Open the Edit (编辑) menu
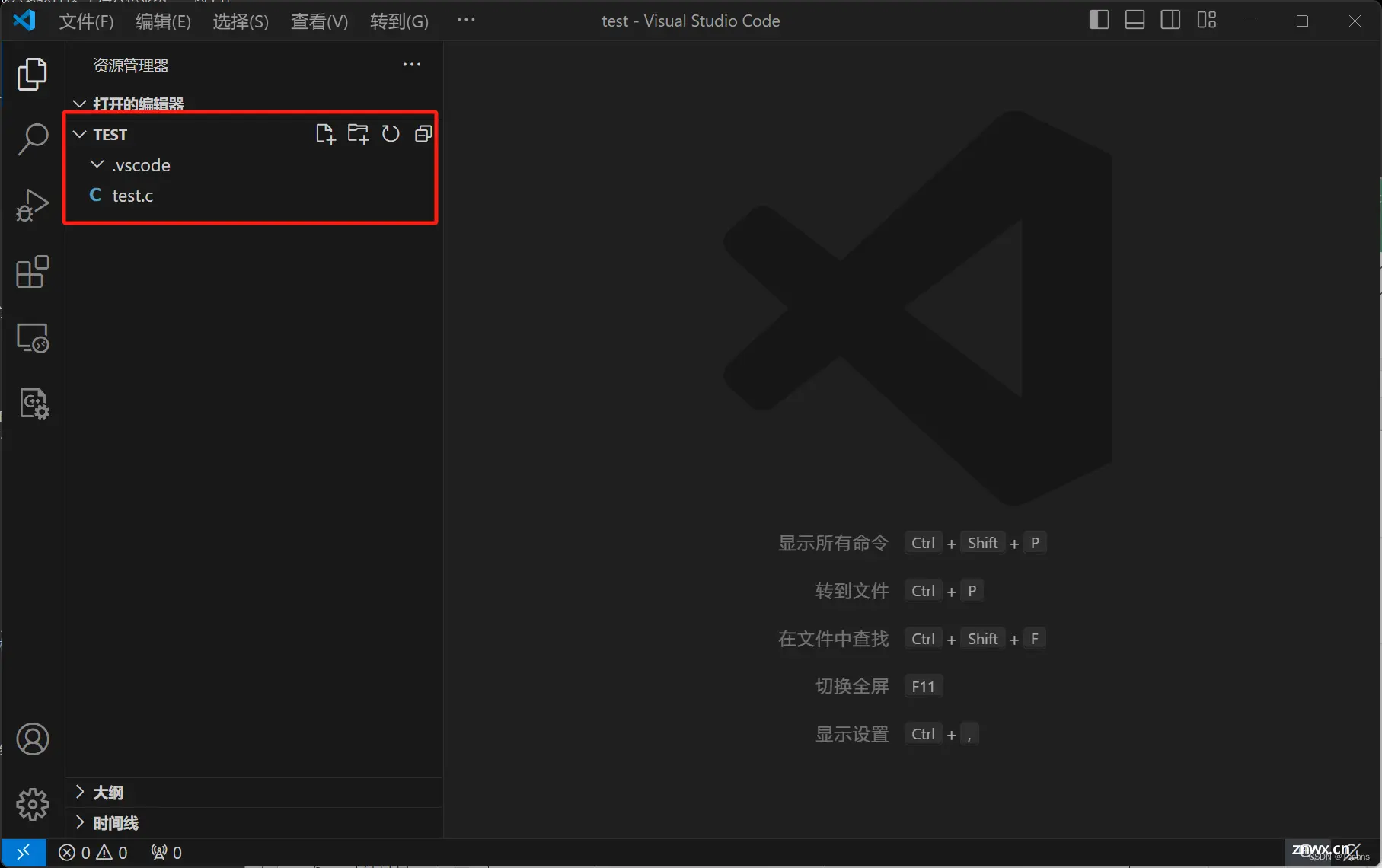The width and height of the screenshot is (1382, 868). 163,21
